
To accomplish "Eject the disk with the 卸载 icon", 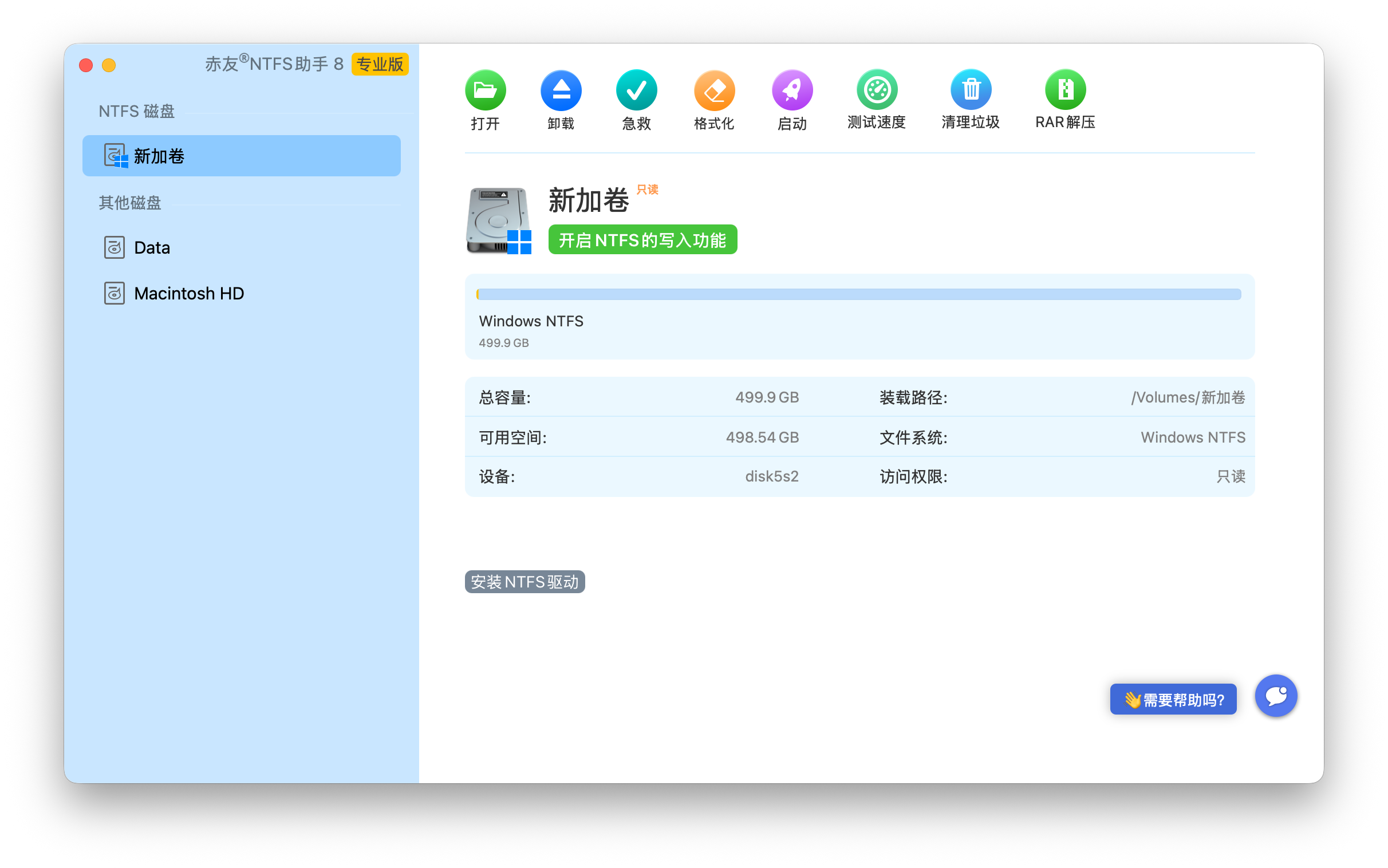I will (x=561, y=90).
